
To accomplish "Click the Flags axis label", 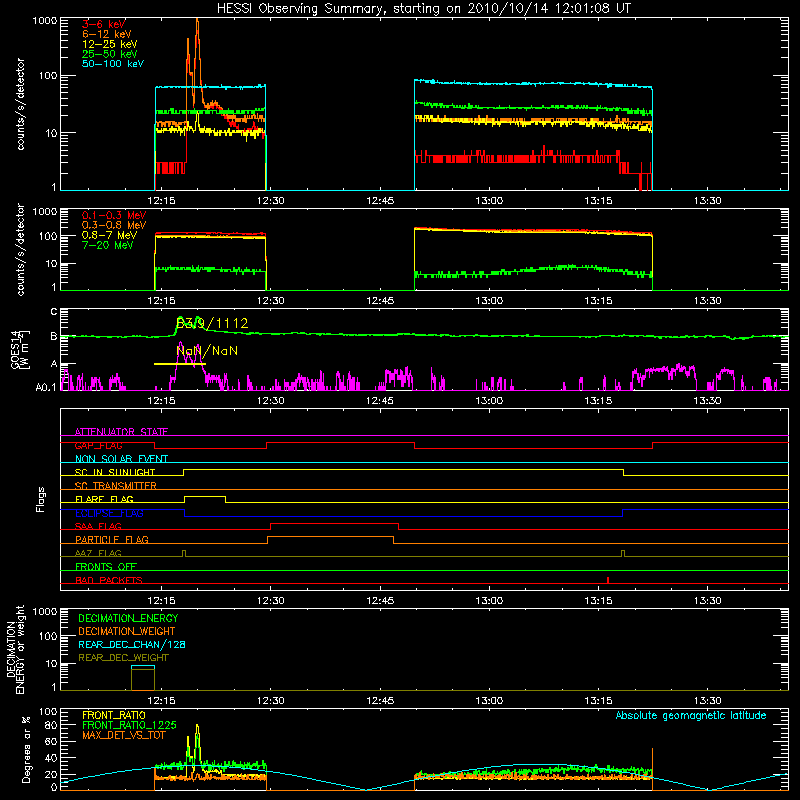I will 41,499.
